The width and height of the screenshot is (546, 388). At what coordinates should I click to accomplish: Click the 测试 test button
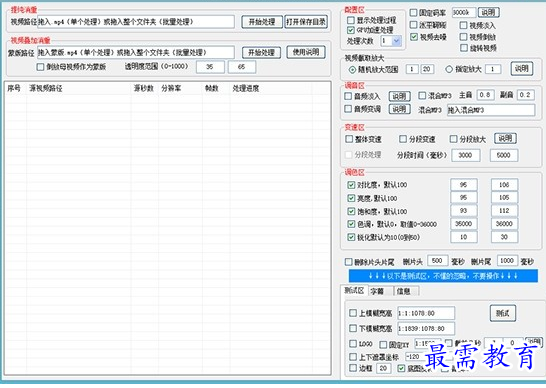(x=503, y=313)
